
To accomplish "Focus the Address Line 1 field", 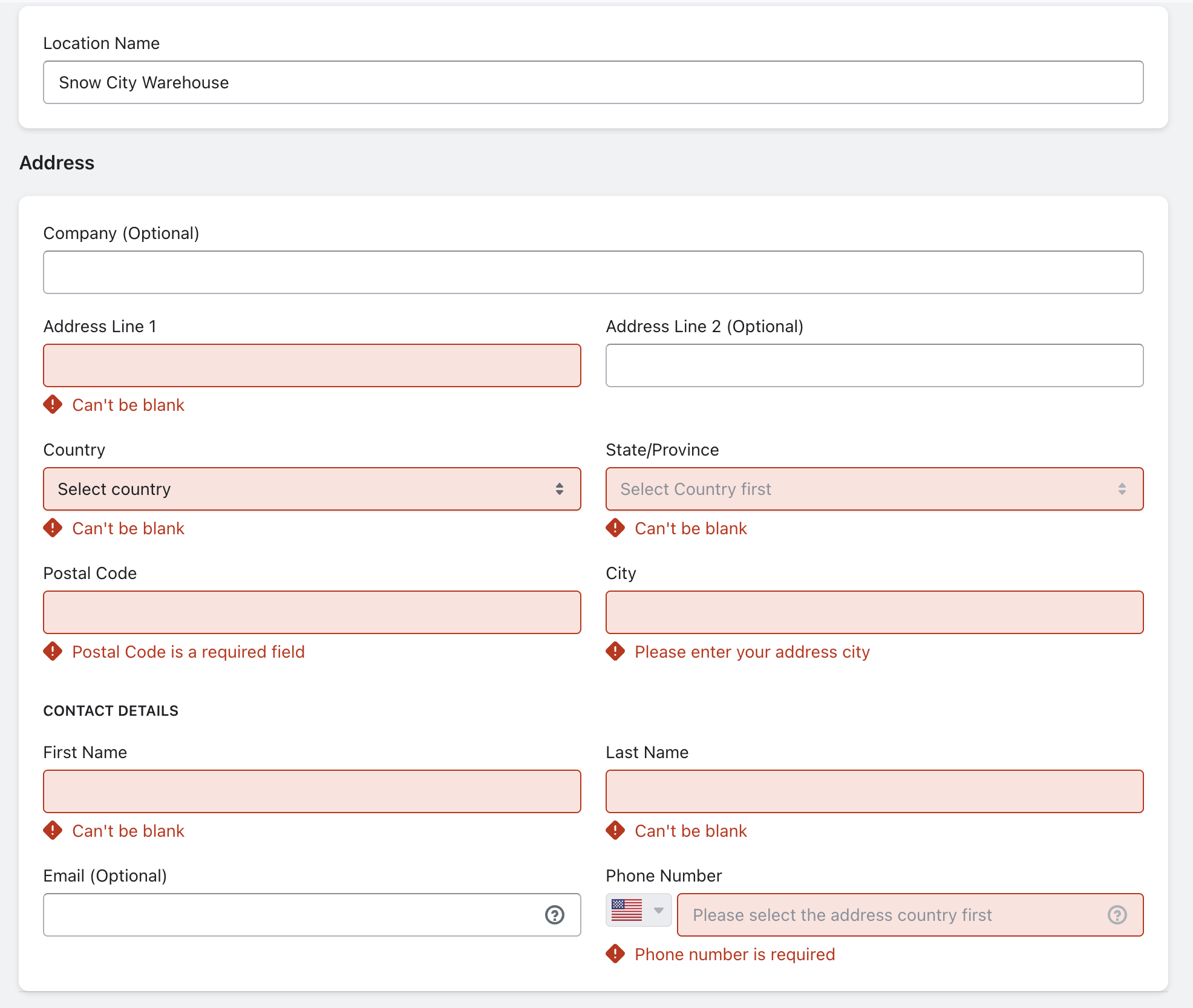I will (312, 365).
